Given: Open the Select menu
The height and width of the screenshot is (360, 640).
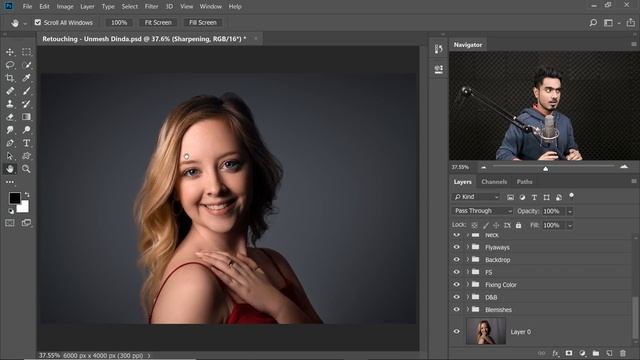Looking at the screenshot, I should click(129, 7).
